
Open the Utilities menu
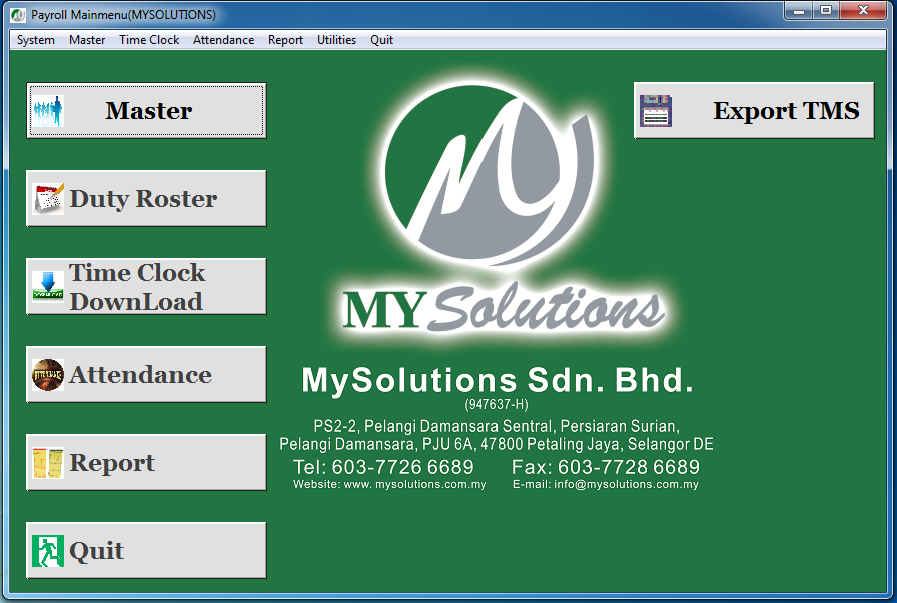(x=336, y=40)
